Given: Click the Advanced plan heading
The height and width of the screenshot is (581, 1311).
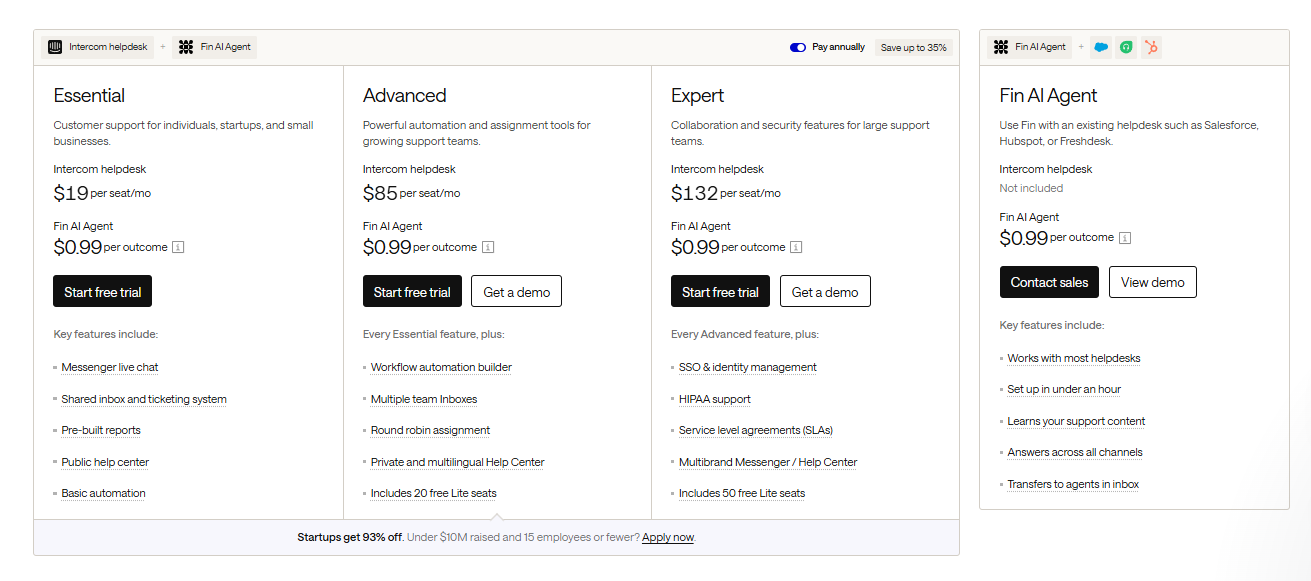Looking at the screenshot, I should point(404,96).
